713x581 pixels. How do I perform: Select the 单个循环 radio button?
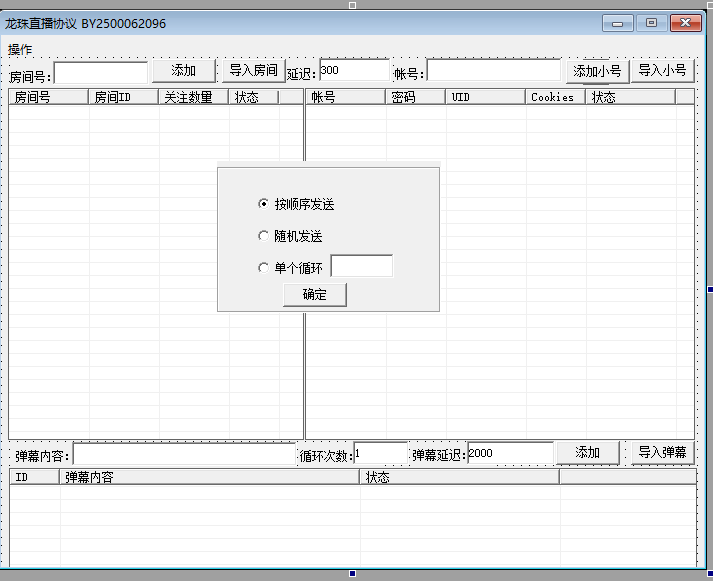pos(264,267)
